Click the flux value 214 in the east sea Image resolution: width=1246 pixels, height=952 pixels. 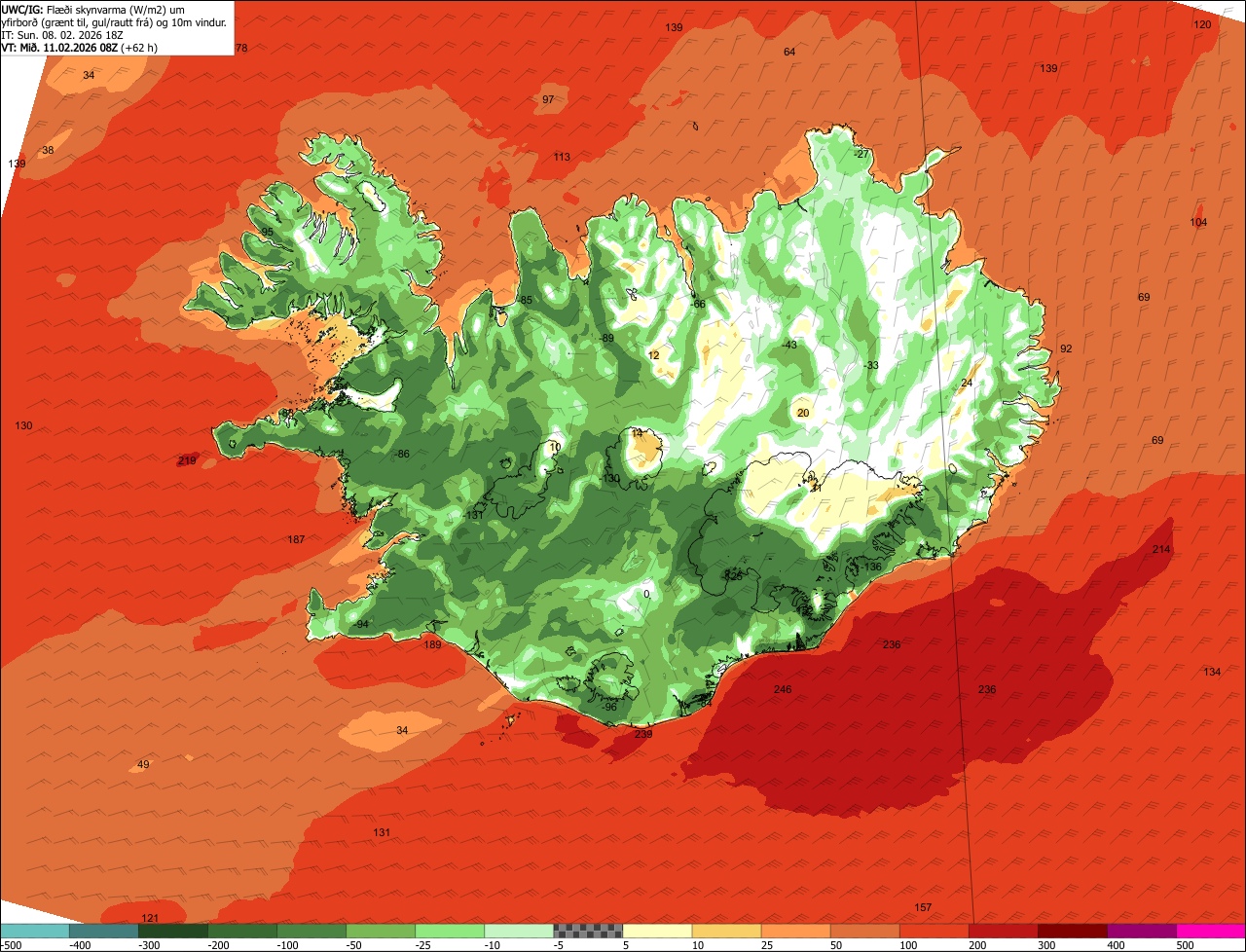[x=1161, y=549]
